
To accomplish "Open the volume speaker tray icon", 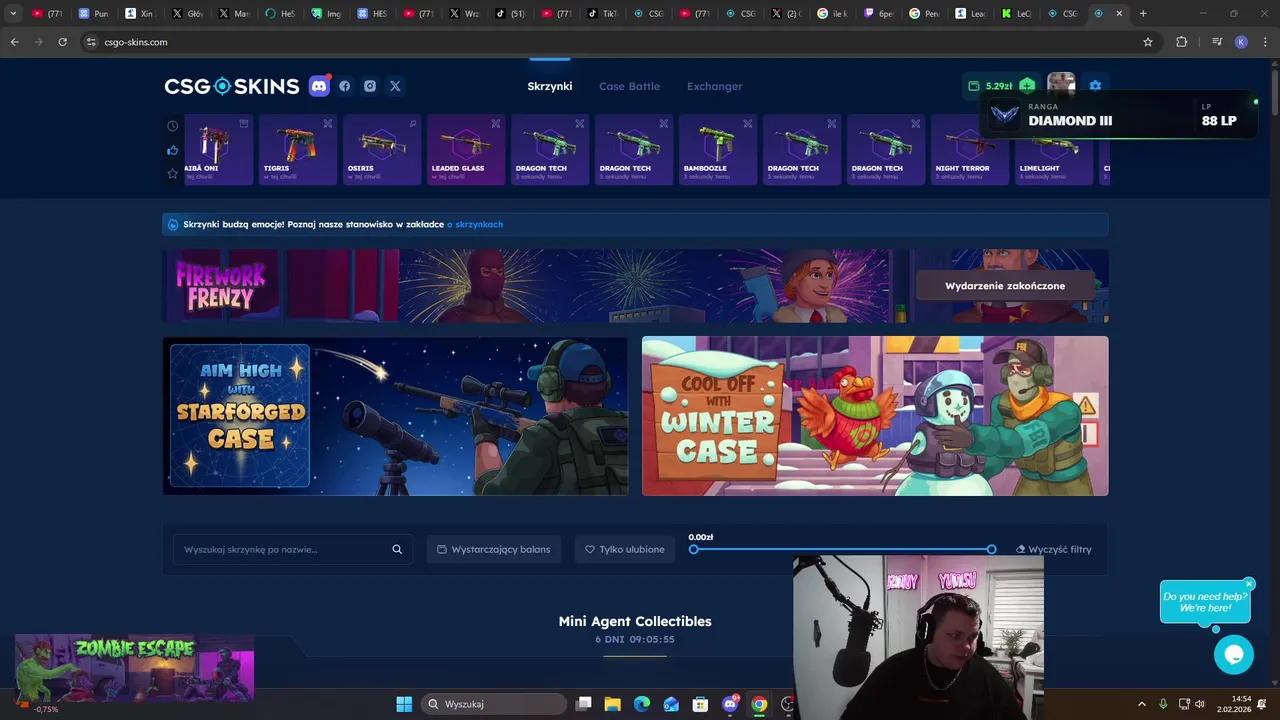I will tap(1200, 704).
